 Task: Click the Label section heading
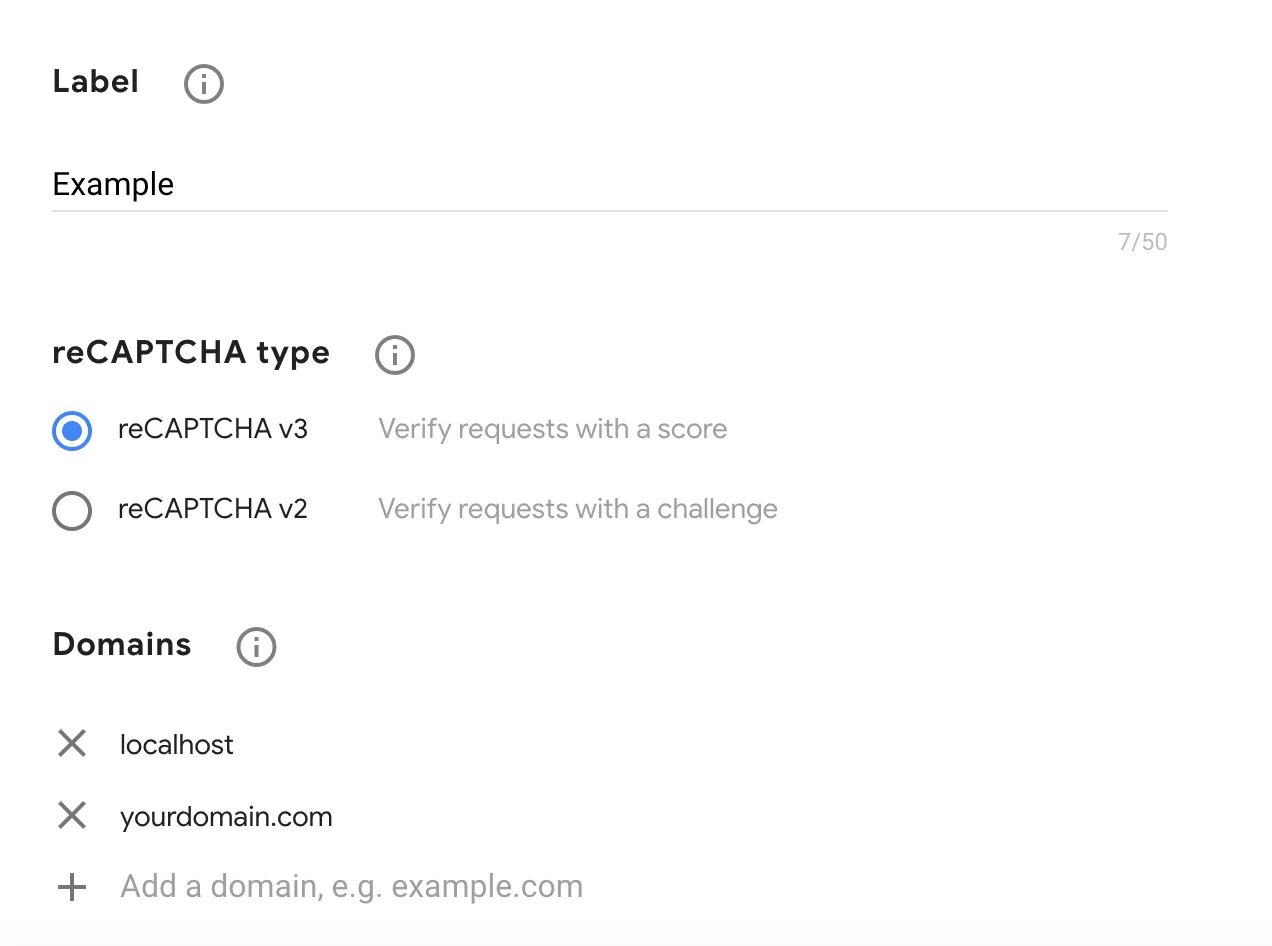point(96,82)
